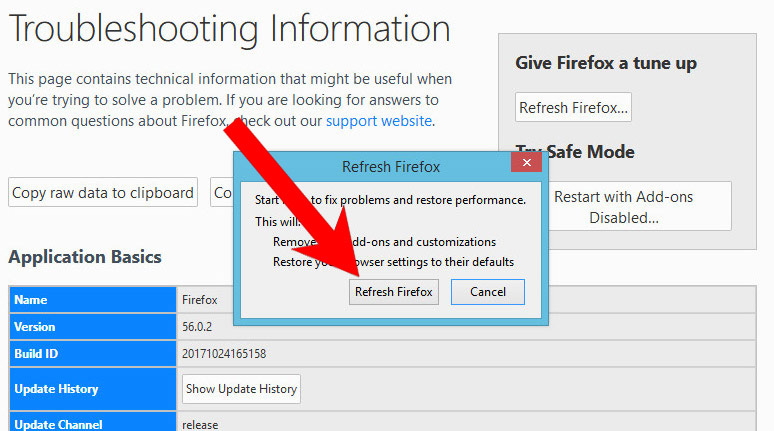Click the Refresh Firefox… tune up button
Image resolution: width=774 pixels, height=431 pixels.
[573, 107]
